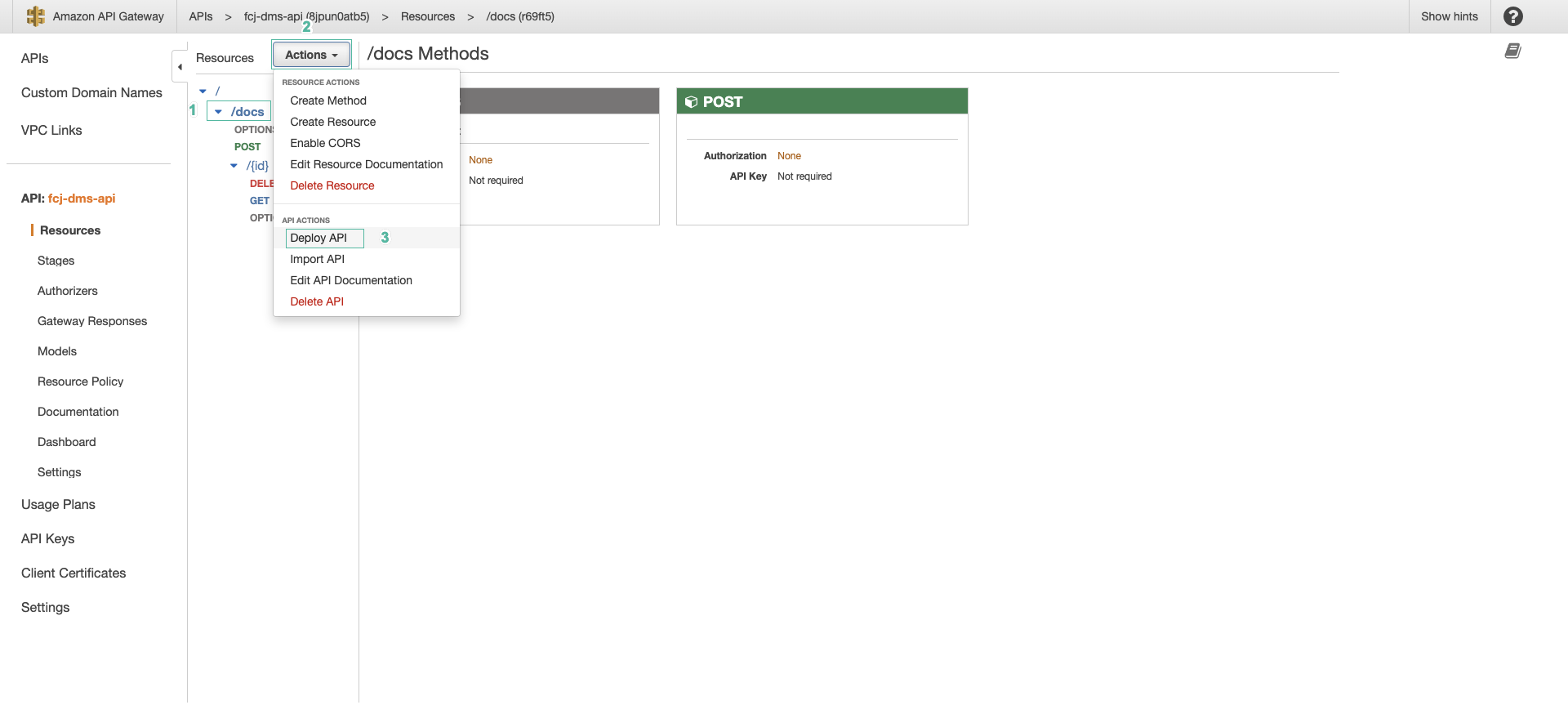Open the fcj-dms-api breadcrumb link
Screen dimensions: 1568x705
tap(306, 16)
